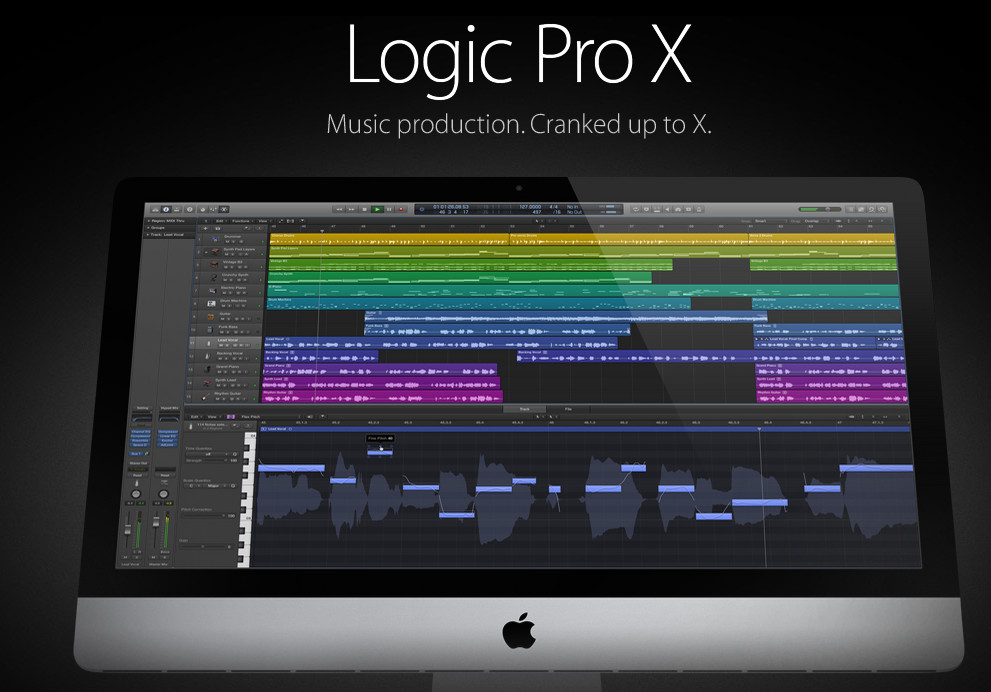Select the Drum Machine track icon
Screen dimensions: 991x692
pos(212,304)
